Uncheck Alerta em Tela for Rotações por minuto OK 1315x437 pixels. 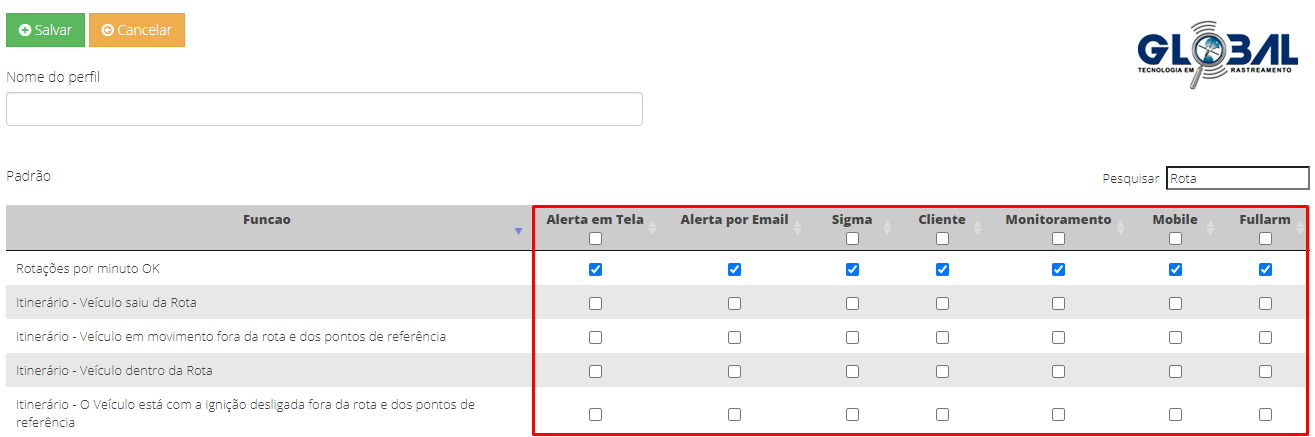595,269
